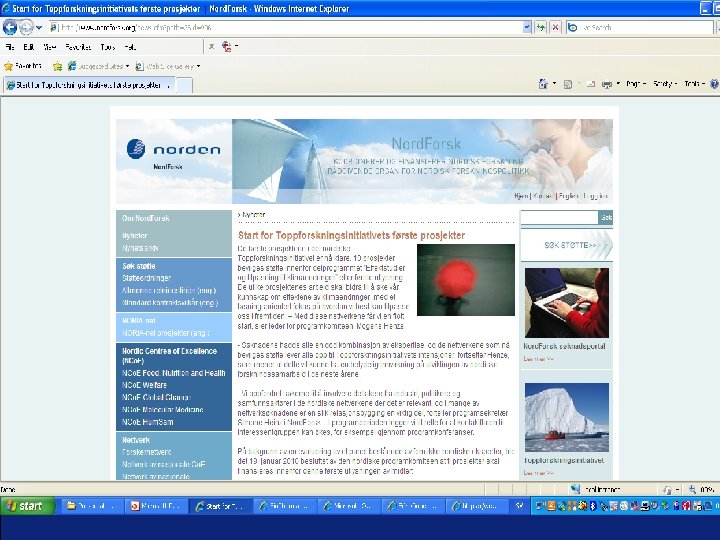Open the command bar Tools menu
This screenshot has height=540, width=720.
coord(694,84)
